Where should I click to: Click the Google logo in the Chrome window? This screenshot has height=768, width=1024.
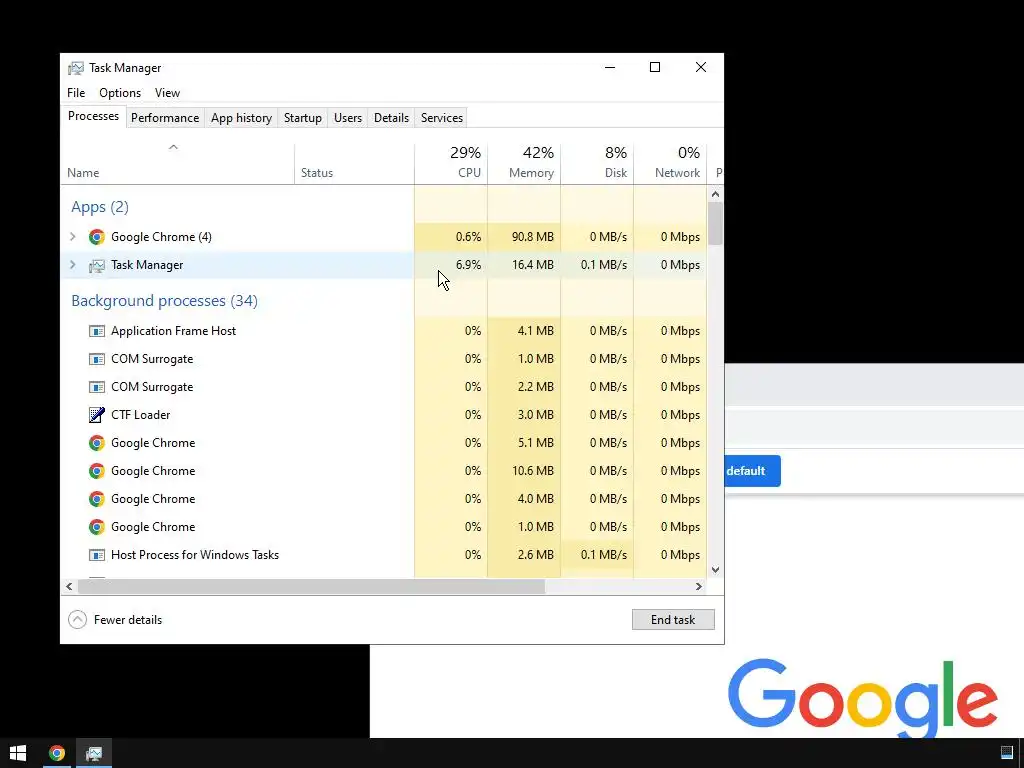point(863,696)
